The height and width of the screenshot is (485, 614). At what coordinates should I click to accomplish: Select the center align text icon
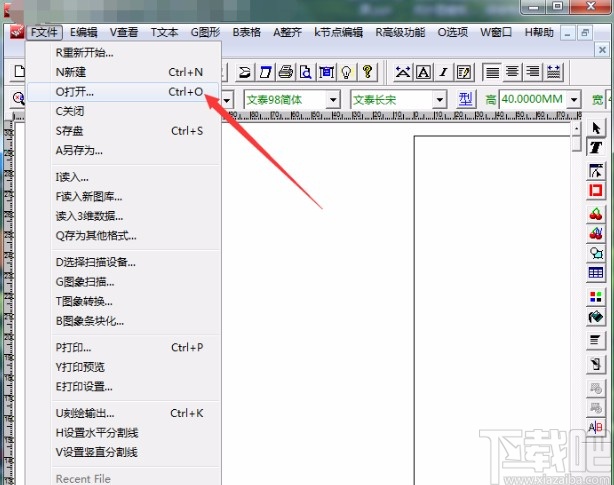(513, 72)
